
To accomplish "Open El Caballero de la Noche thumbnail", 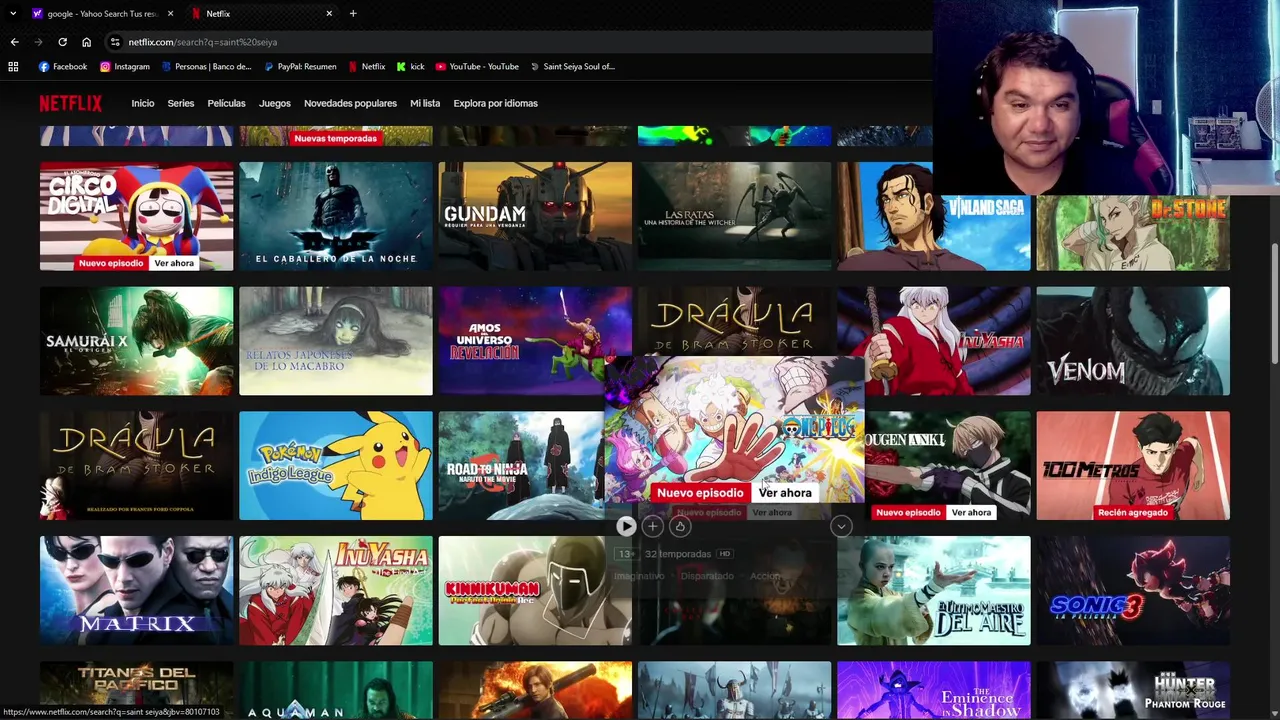I will click(336, 216).
